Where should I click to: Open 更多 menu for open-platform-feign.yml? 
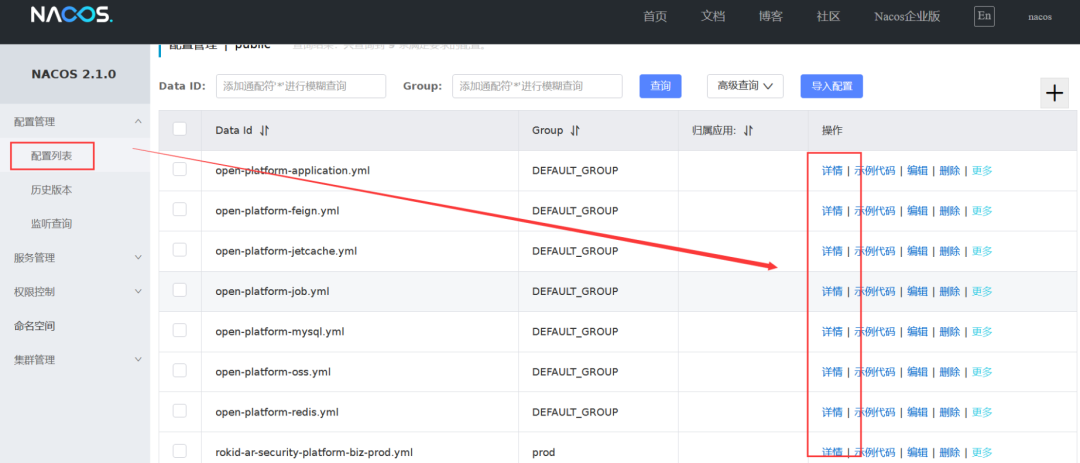click(x=982, y=211)
